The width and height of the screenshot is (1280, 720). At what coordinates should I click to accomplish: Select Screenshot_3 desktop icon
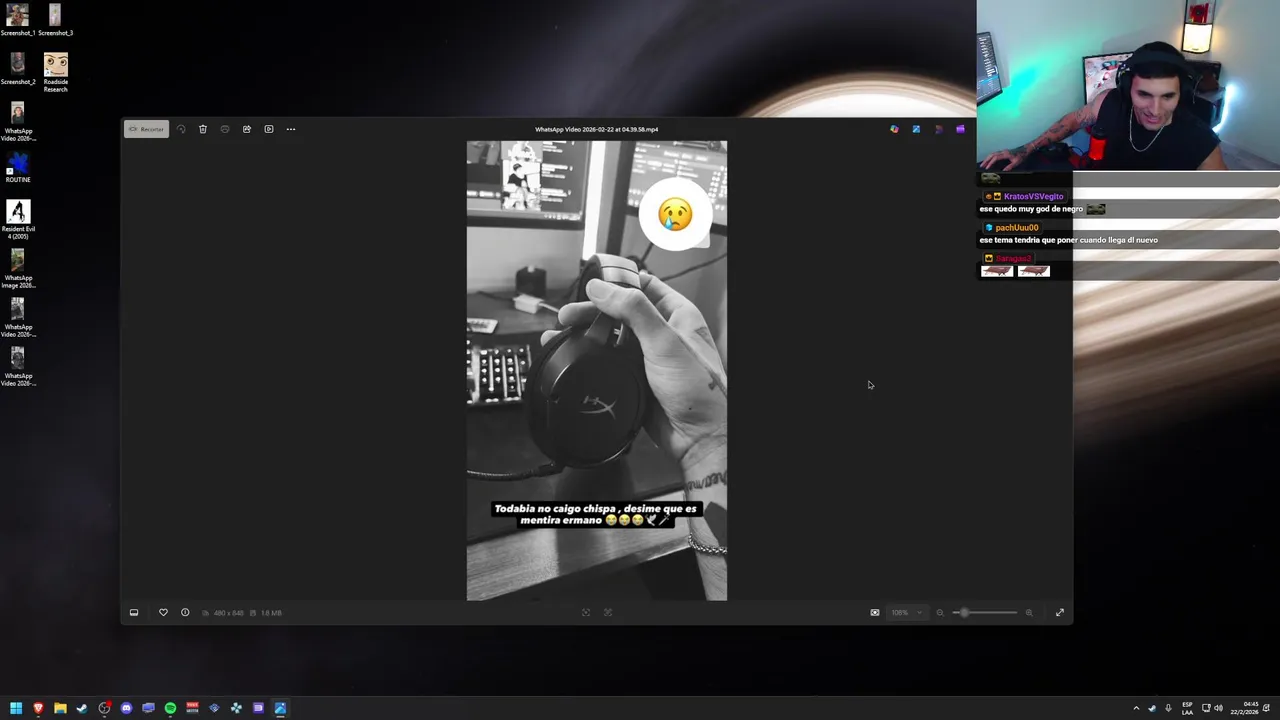(x=55, y=20)
